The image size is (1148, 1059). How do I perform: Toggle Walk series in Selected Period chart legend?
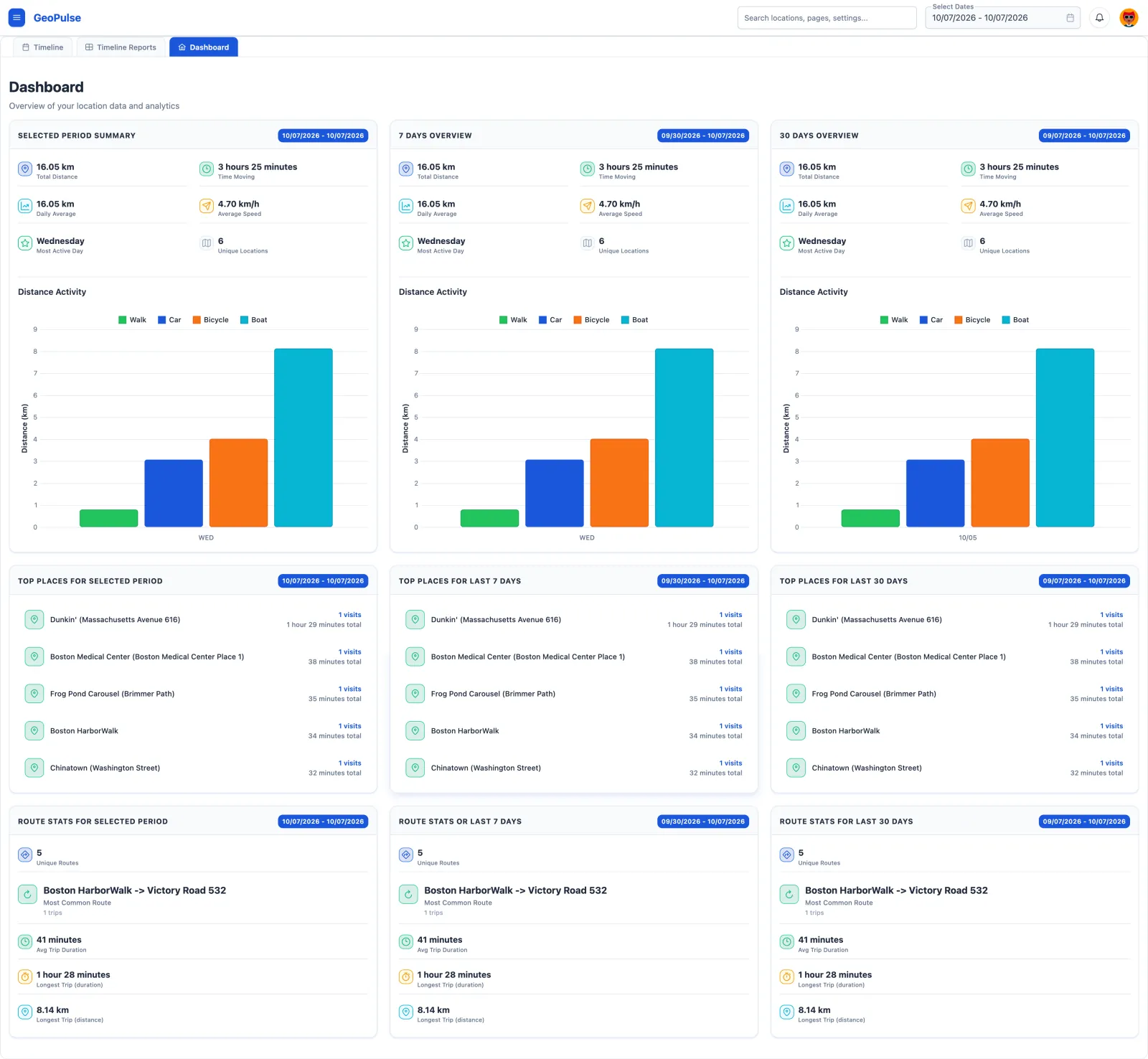point(132,320)
